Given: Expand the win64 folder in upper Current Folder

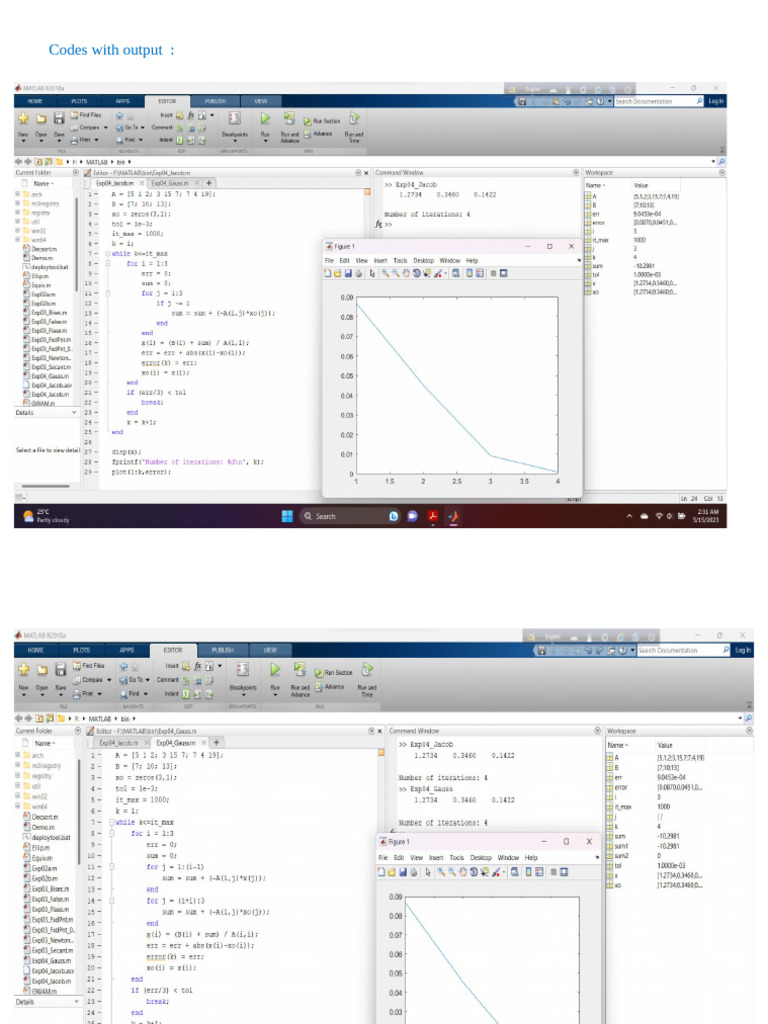Looking at the screenshot, I should 18,240.
